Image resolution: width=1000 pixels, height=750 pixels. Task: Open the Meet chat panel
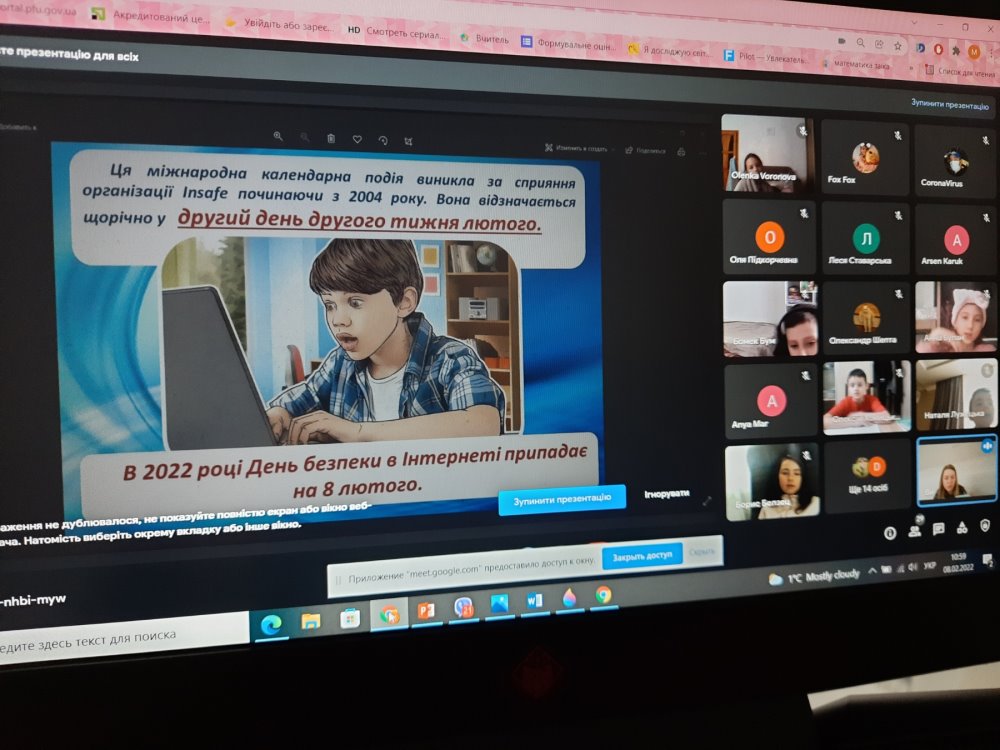tap(938, 529)
